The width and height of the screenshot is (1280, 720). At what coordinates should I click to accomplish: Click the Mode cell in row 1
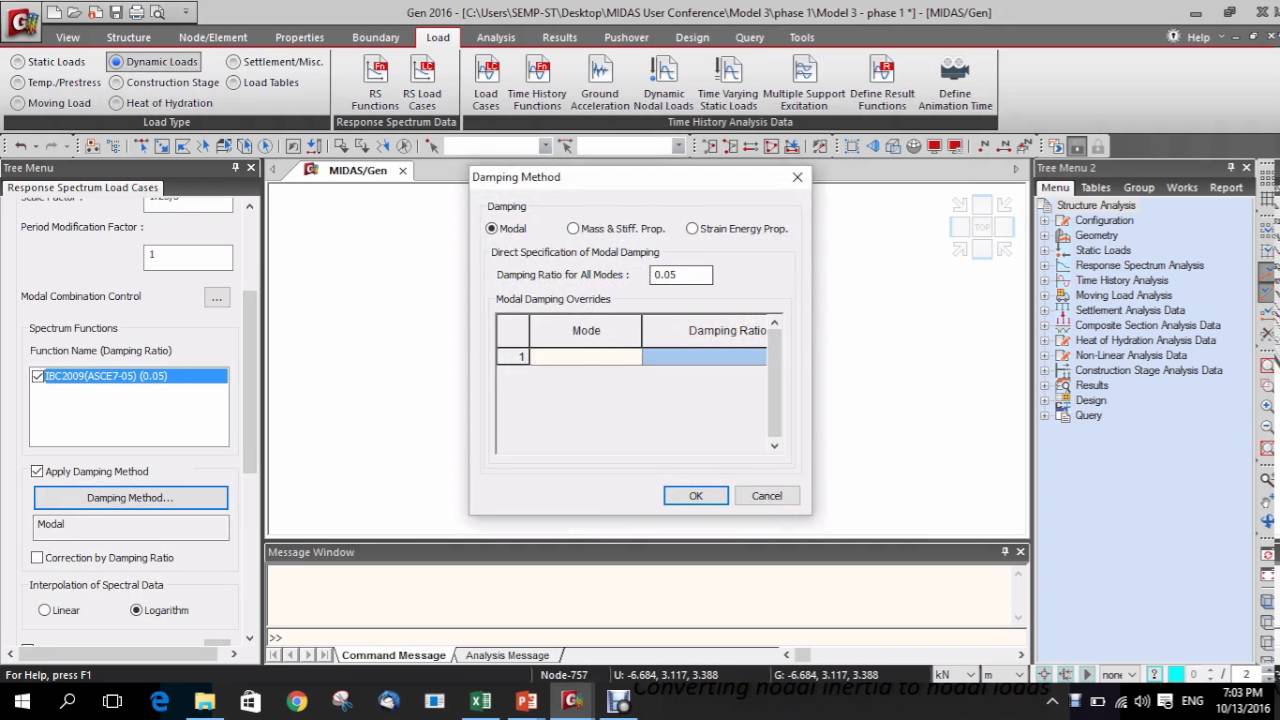[x=586, y=357]
